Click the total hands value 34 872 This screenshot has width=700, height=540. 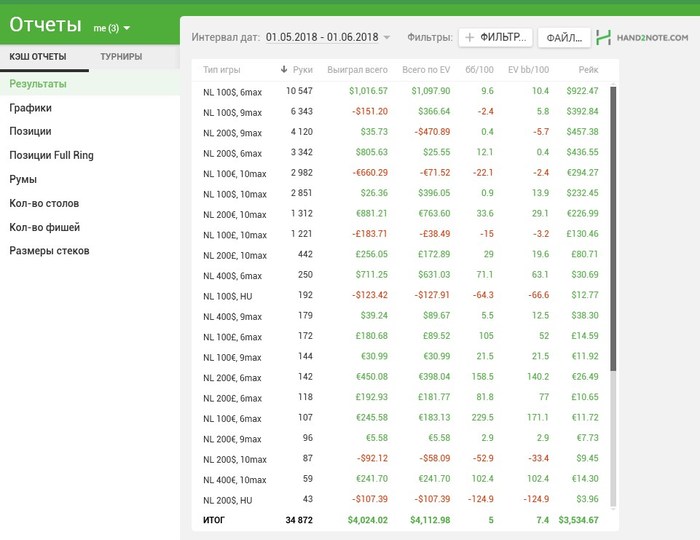tap(299, 520)
